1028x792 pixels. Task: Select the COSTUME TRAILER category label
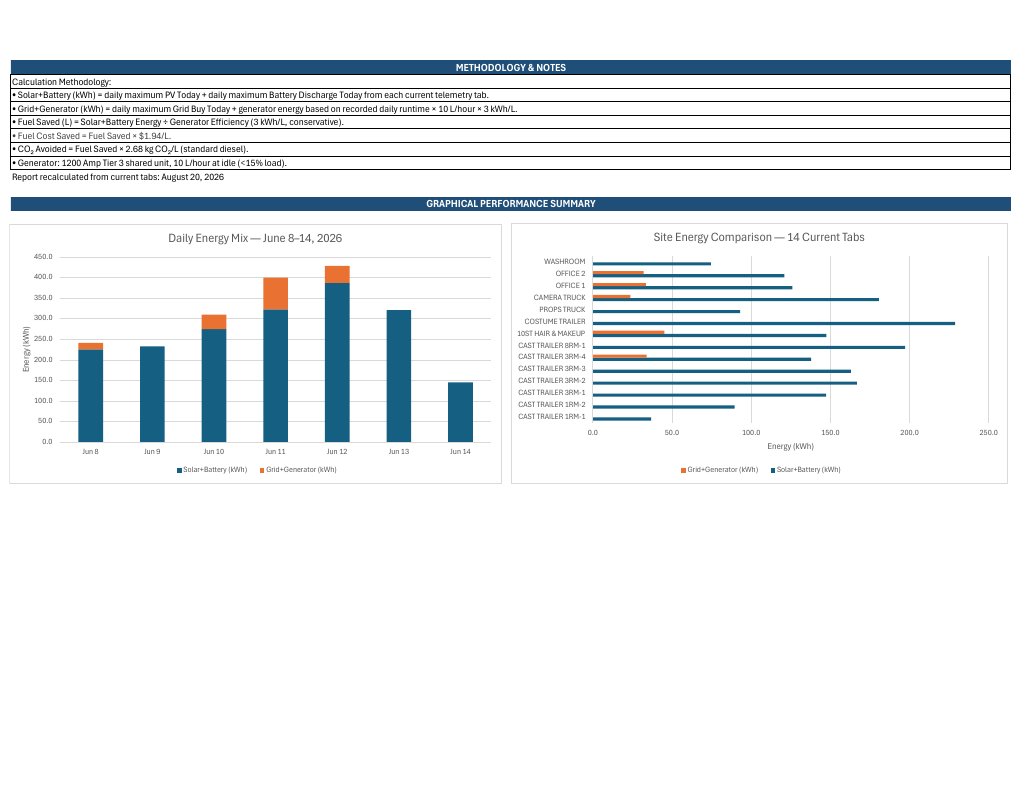point(555,322)
